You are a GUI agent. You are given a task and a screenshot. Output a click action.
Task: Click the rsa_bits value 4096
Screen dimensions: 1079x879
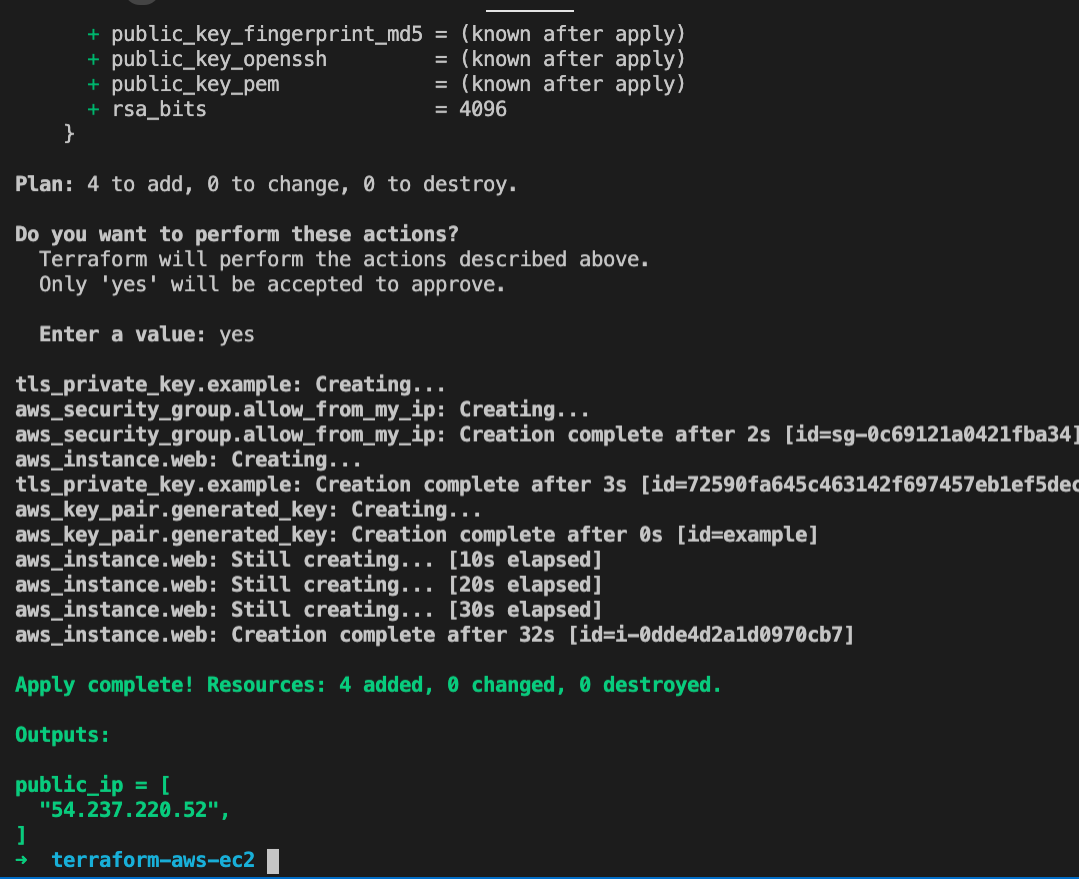point(482,109)
